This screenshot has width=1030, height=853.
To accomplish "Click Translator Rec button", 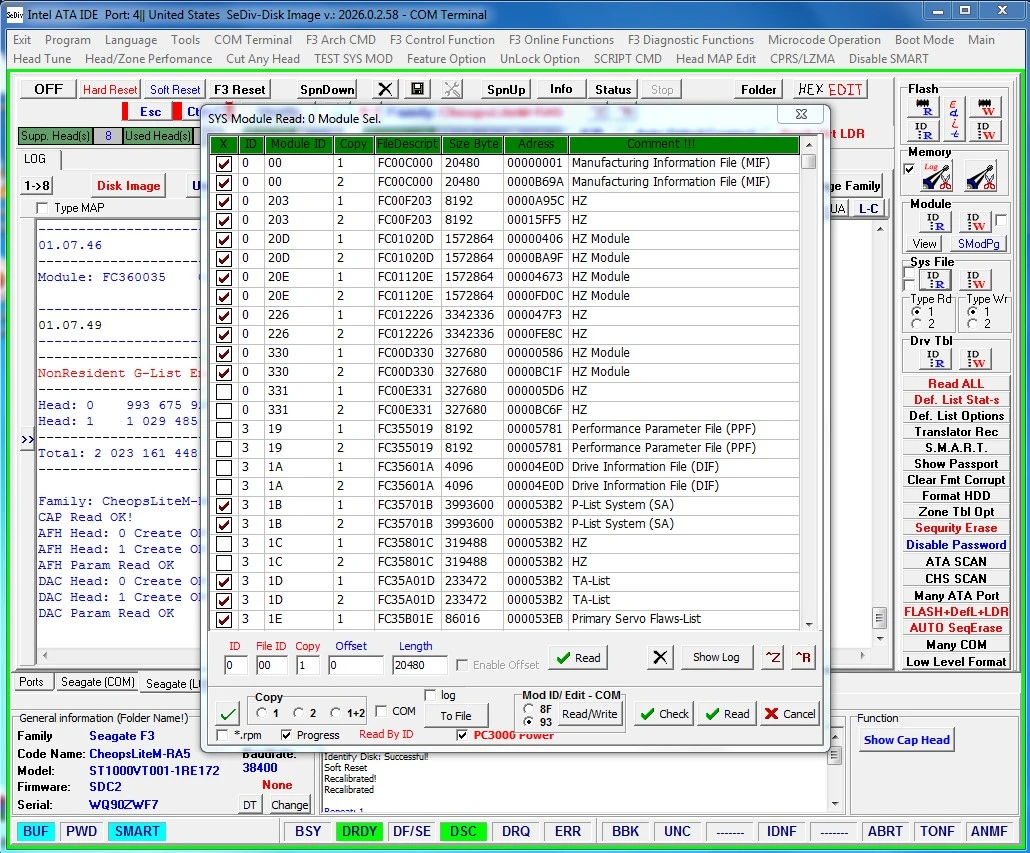I will [x=956, y=432].
